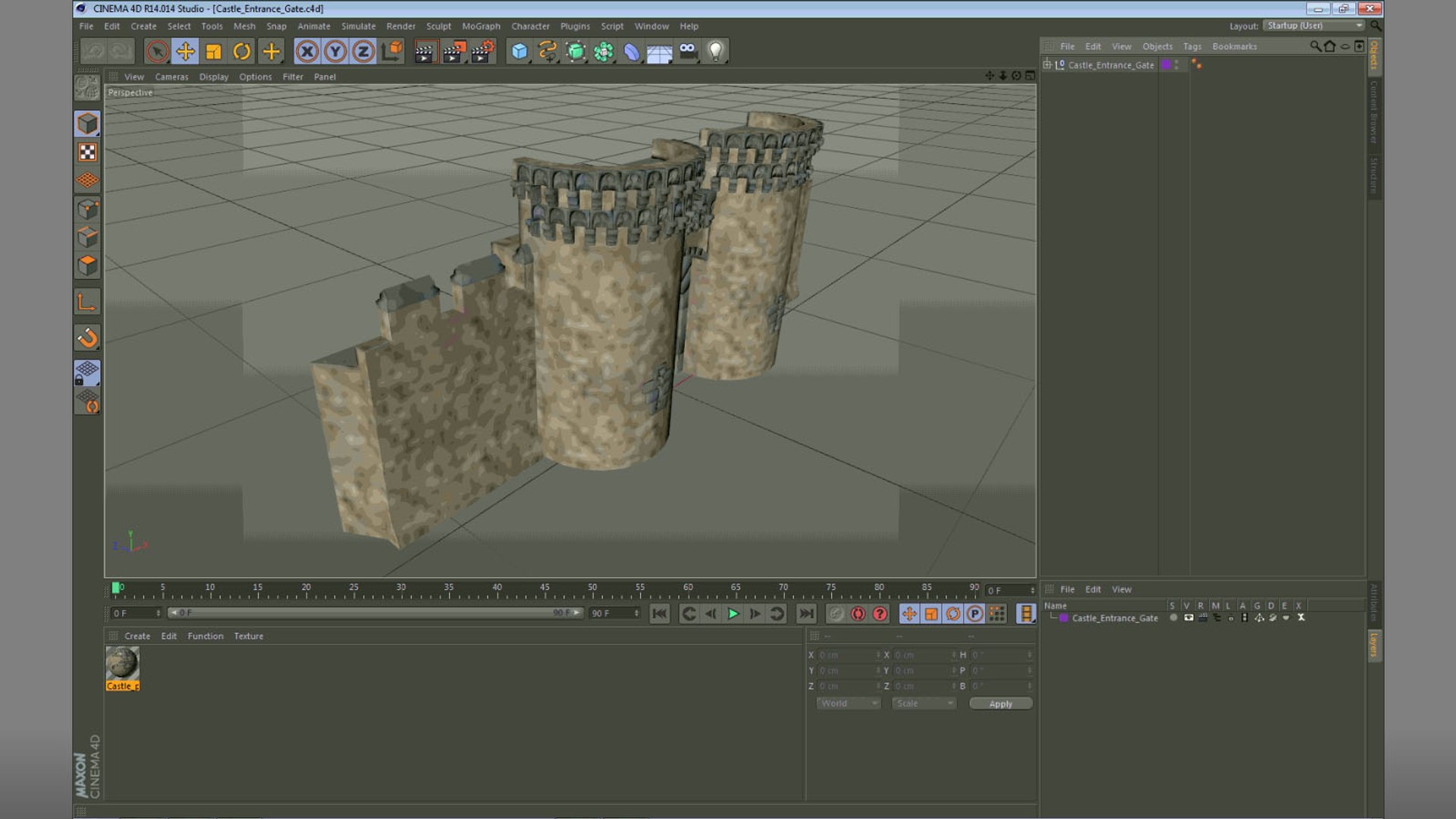Select the Scale tool in toolbar
The height and width of the screenshot is (819, 1456).
point(213,52)
